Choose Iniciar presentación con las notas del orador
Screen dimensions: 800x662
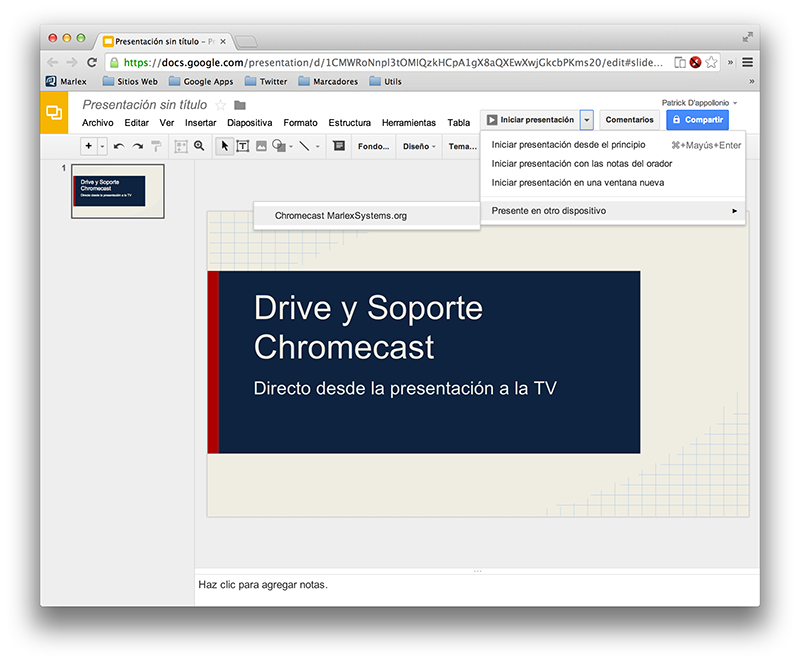(613, 164)
